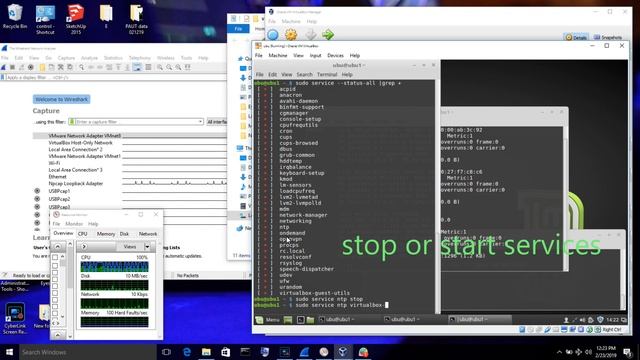Click Views button in Resource Monitor
This screenshot has height=360, width=640.
click(x=130, y=247)
